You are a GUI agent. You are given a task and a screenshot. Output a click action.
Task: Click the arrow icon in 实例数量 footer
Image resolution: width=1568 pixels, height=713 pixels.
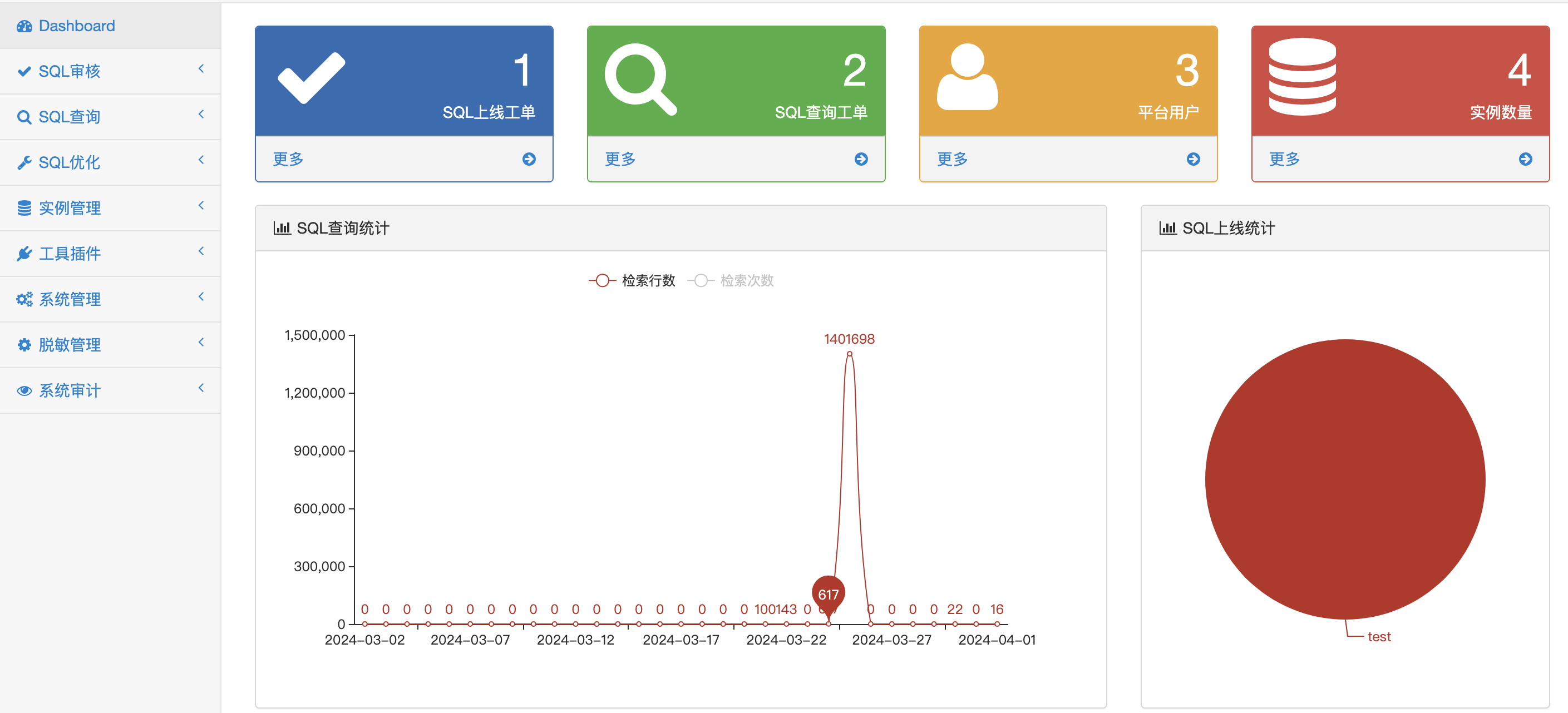coord(1525,159)
